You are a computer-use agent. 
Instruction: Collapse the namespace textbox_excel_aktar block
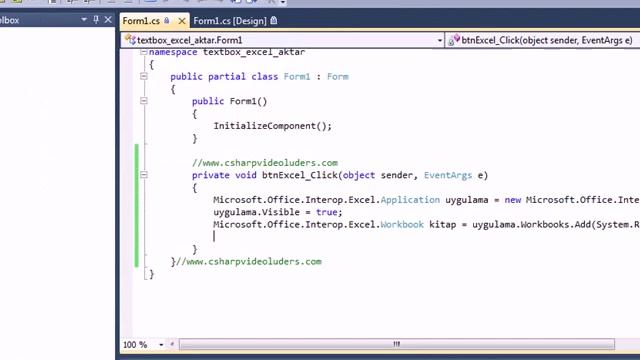click(144, 52)
